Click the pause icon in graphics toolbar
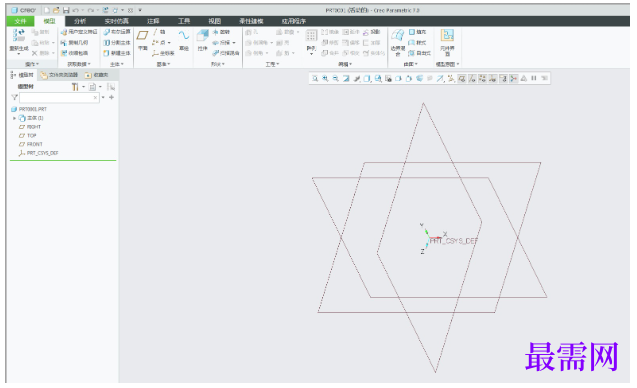 [x=534, y=78]
